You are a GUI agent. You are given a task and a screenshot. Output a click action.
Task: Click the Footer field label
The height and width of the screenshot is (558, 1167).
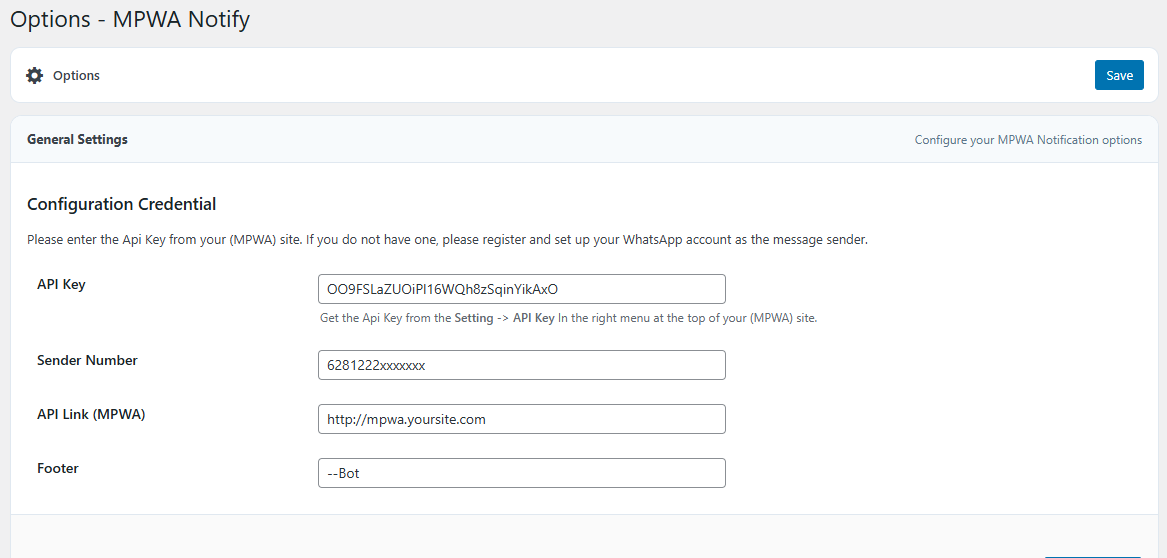[58, 468]
